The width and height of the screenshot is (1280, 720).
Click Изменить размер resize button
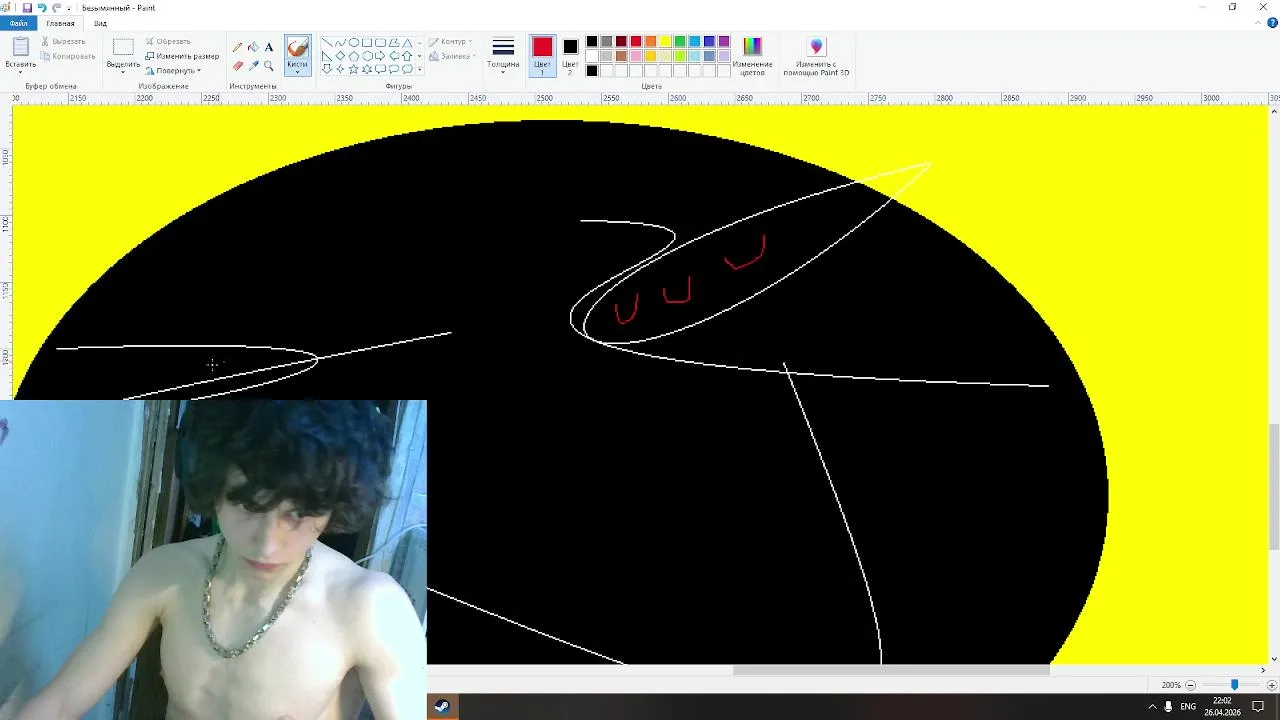coord(182,56)
